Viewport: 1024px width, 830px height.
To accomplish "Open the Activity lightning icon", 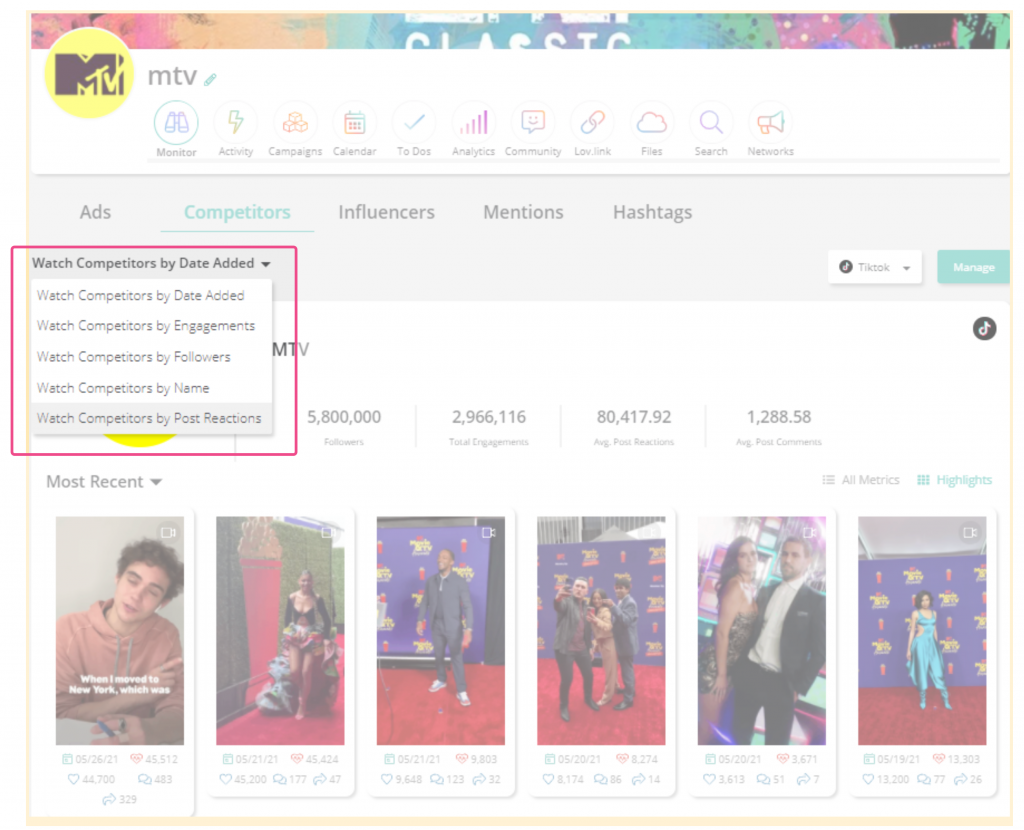I will tap(236, 123).
